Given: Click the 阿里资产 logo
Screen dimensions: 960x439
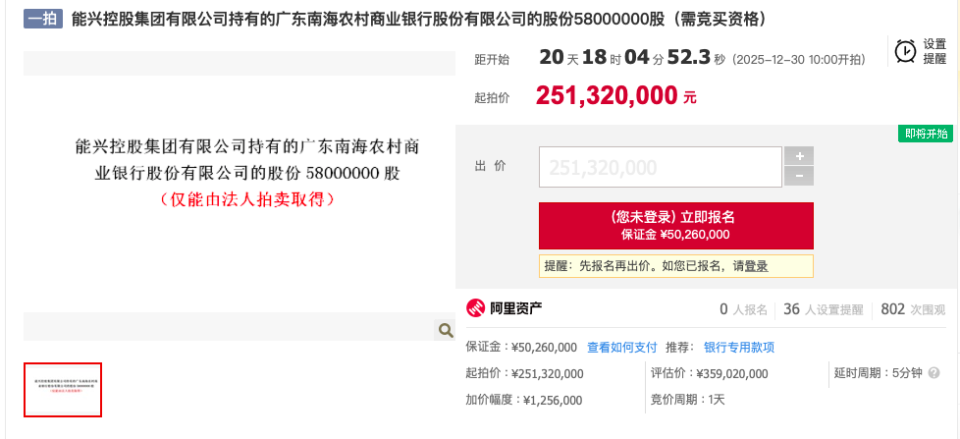Looking at the screenshot, I should [x=504, y=309].
